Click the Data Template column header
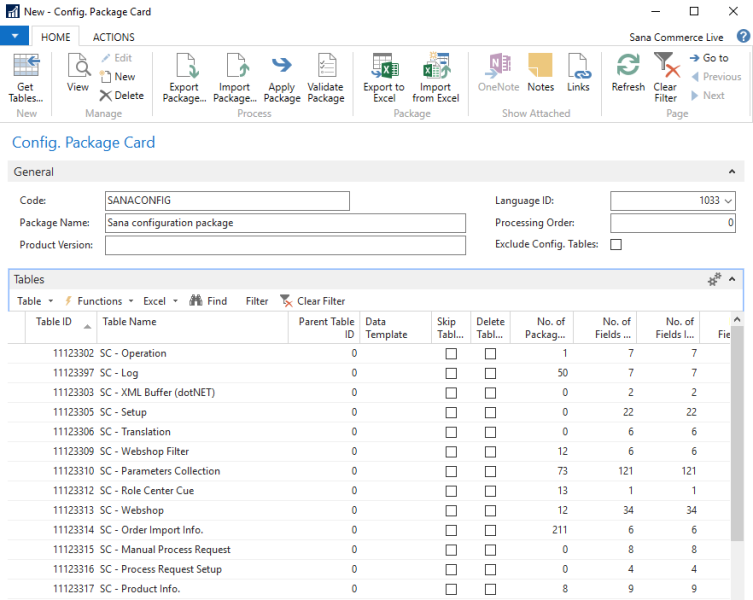The width and height of the screenshot is (753, 600). (396, 327)
